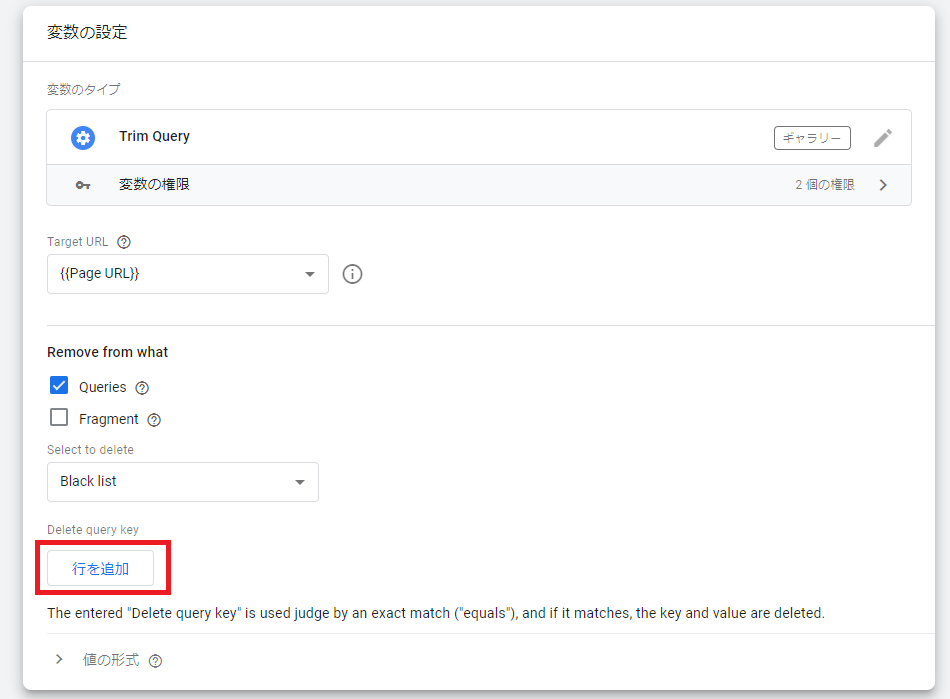The width and height of the screenshot is (950, 699).
Task: Open the help icon next to Fragment
Action: 154,420
